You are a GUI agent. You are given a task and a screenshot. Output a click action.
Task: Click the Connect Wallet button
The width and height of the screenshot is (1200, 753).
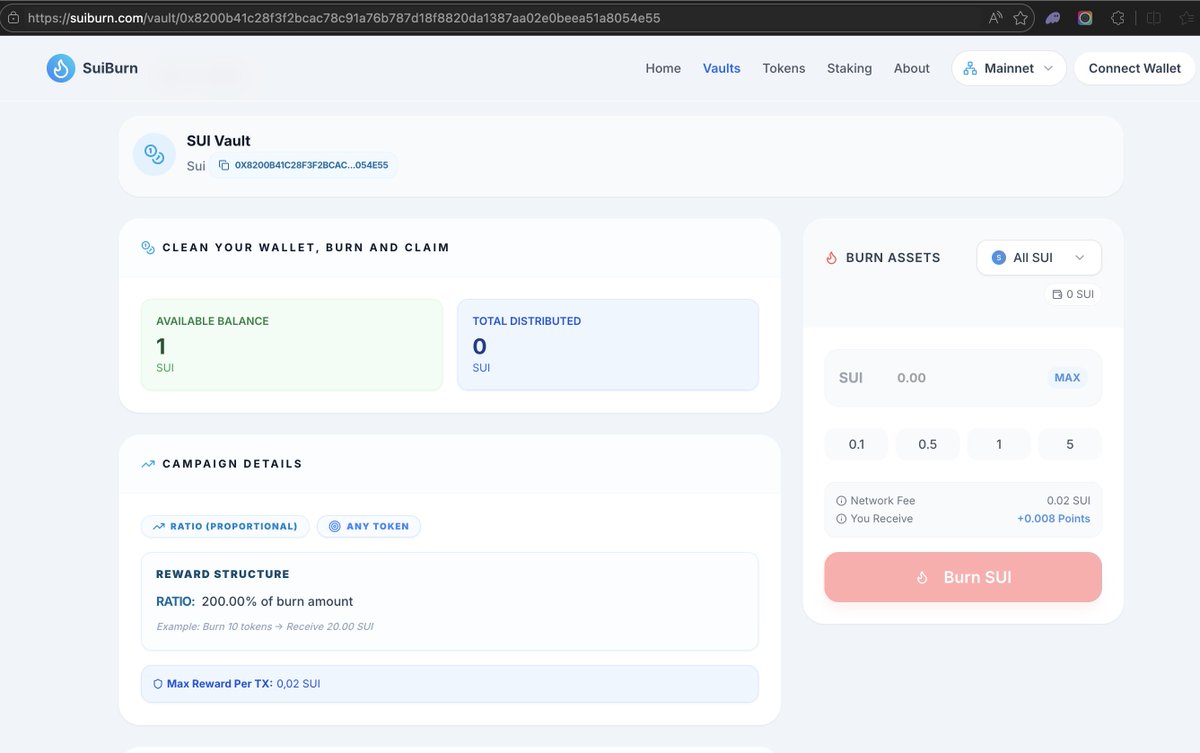pos(1135,68)
